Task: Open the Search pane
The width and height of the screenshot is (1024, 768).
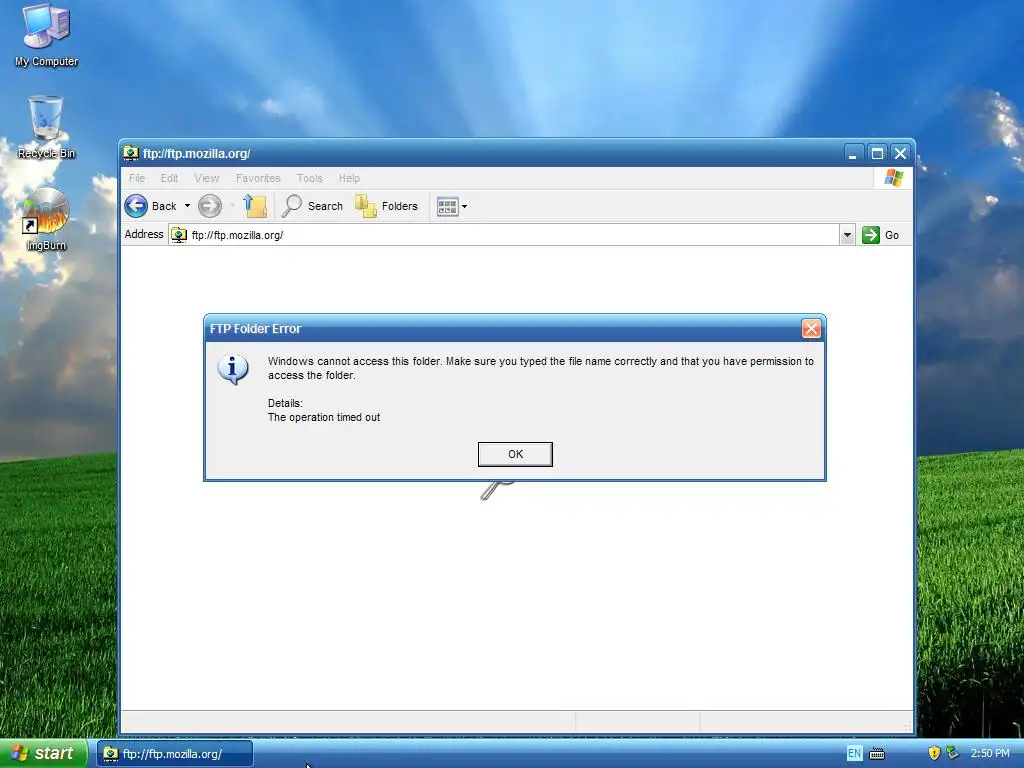Action: pyautogui.click(x=313, y=206)
